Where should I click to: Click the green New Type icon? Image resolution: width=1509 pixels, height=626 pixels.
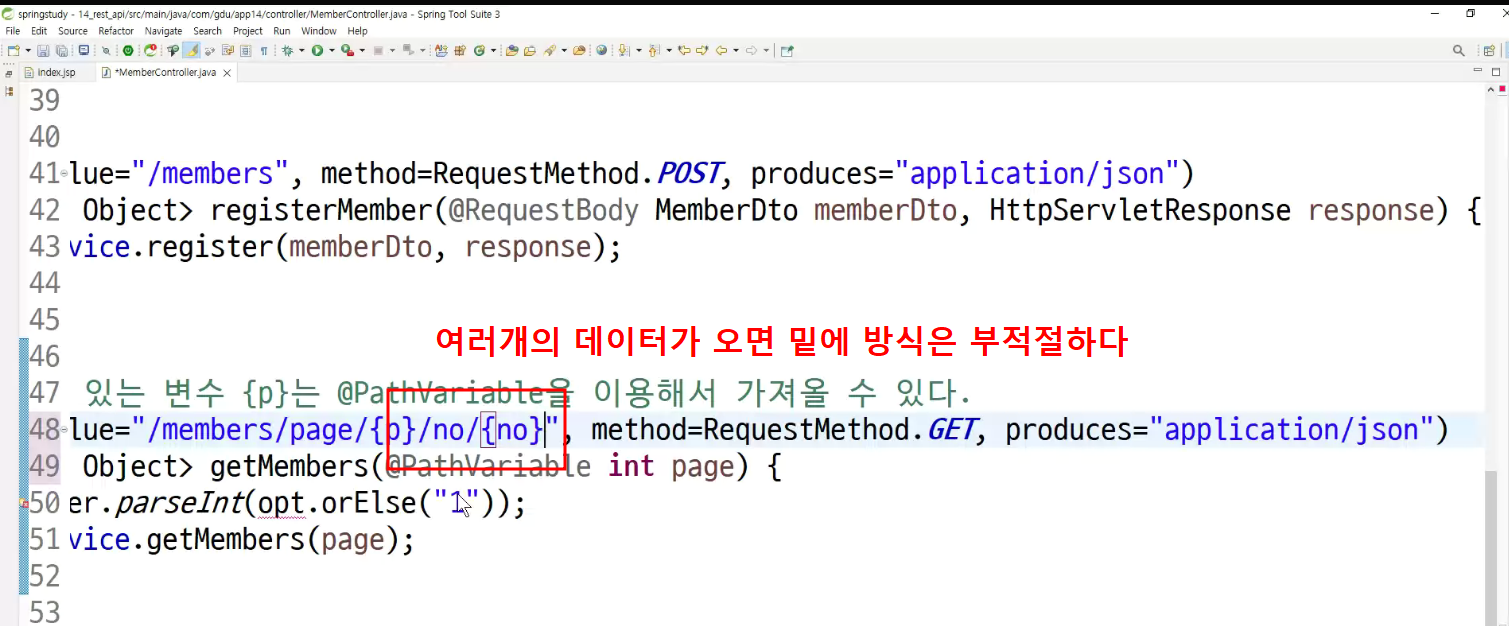click(x=480, y=50)
